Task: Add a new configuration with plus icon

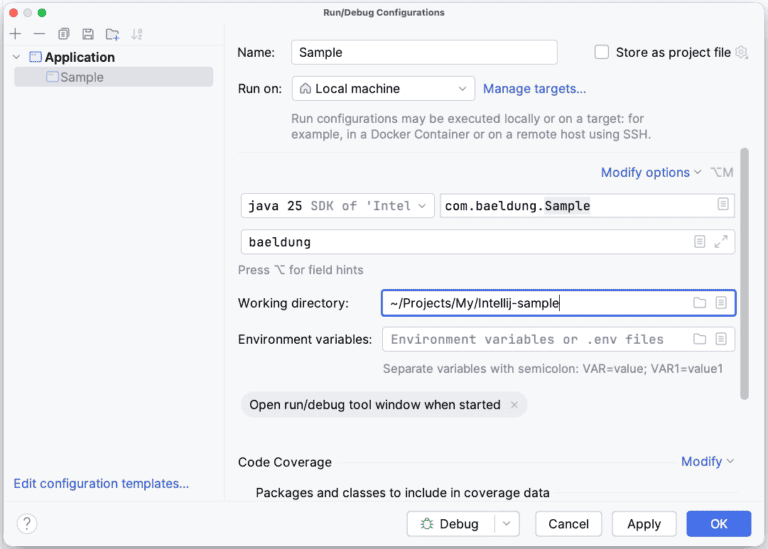Action: coord(15,34)
